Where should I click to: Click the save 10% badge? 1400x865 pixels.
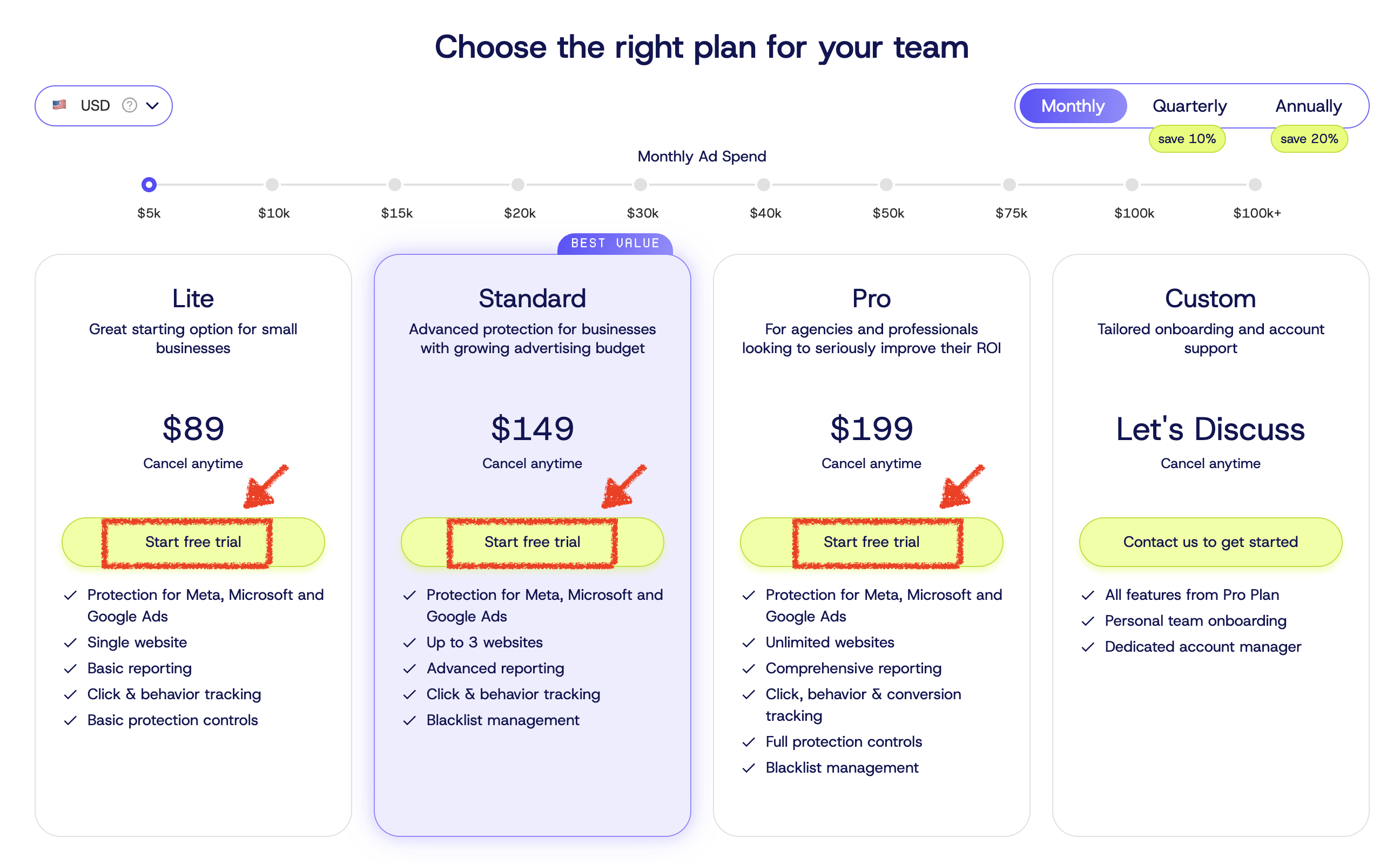click(x=1187, y=139)
